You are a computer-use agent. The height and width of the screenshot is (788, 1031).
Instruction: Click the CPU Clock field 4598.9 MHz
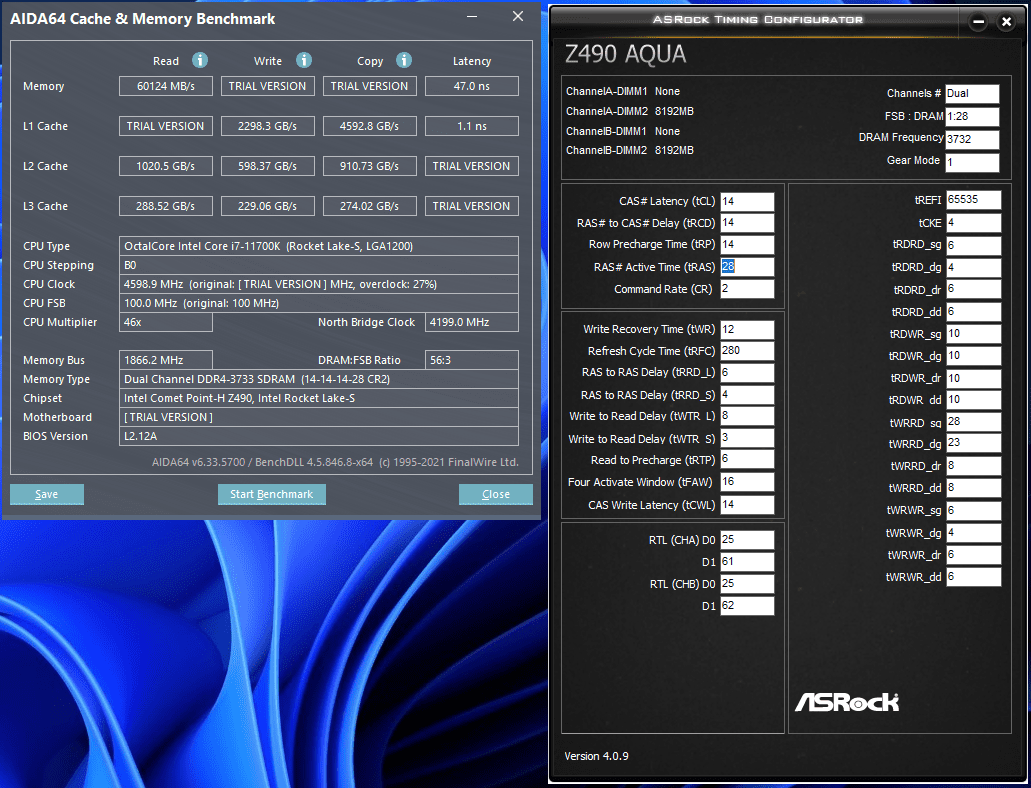click(319, 284)
